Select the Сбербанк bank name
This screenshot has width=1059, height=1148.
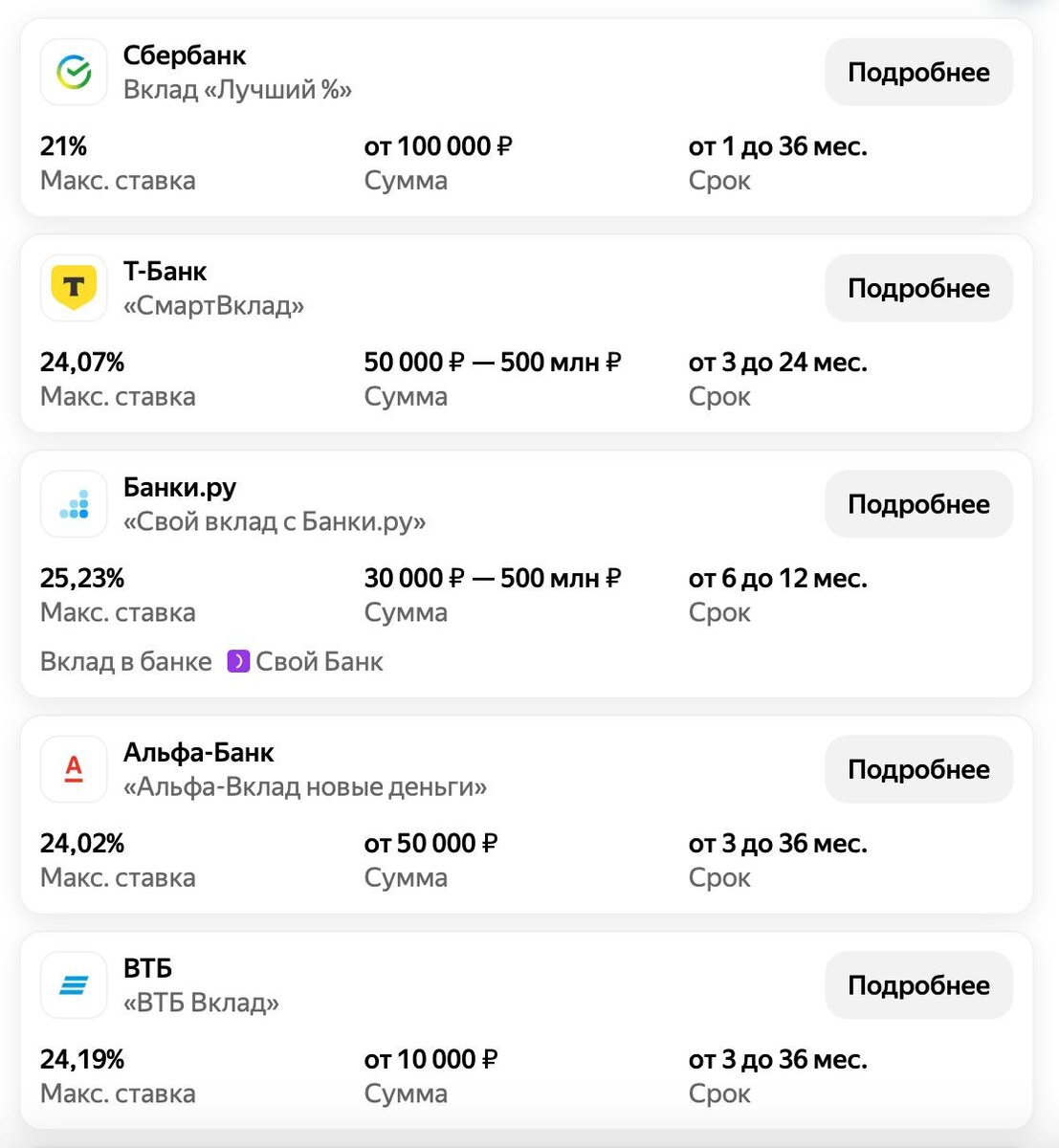(x=185, y=55)
